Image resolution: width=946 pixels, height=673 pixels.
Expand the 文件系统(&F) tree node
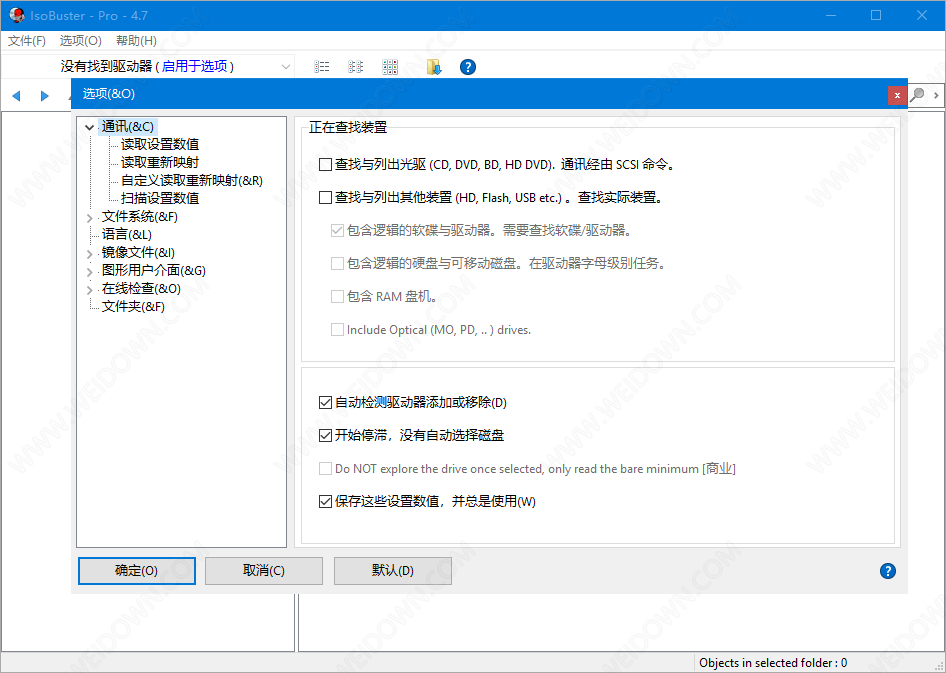point(90,217)
